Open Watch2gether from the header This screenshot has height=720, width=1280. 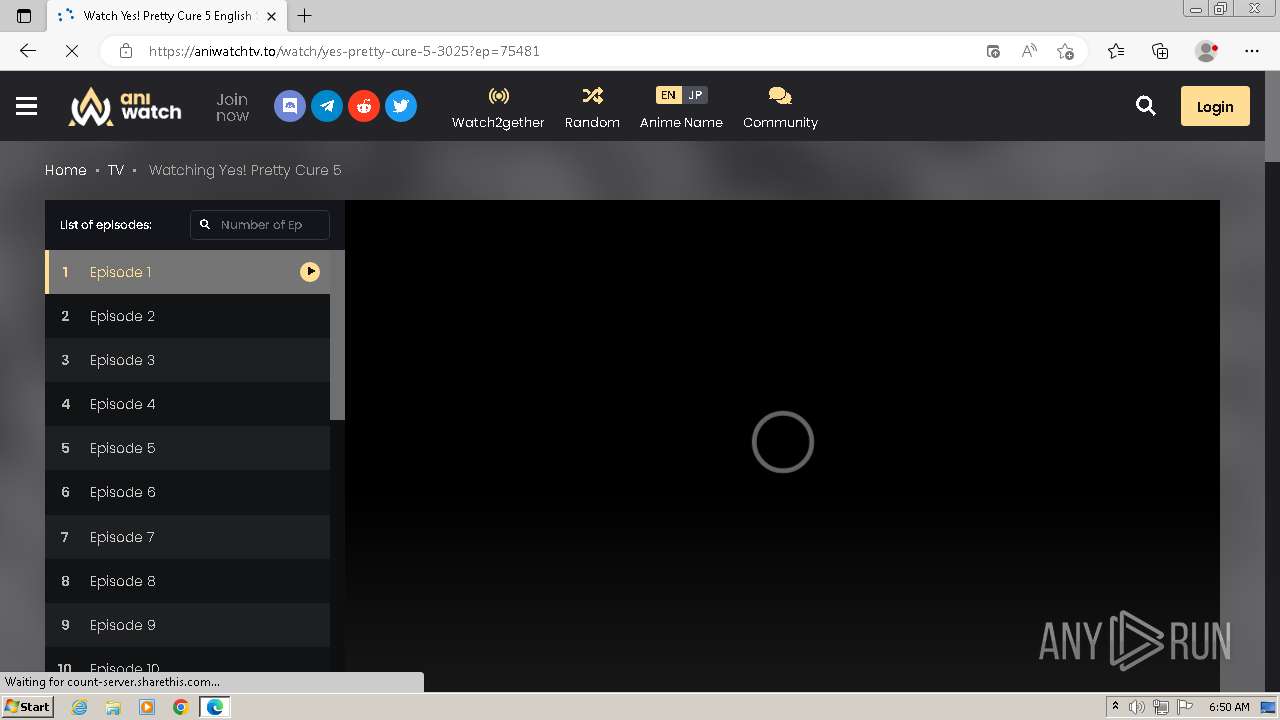tap(498, 107)
